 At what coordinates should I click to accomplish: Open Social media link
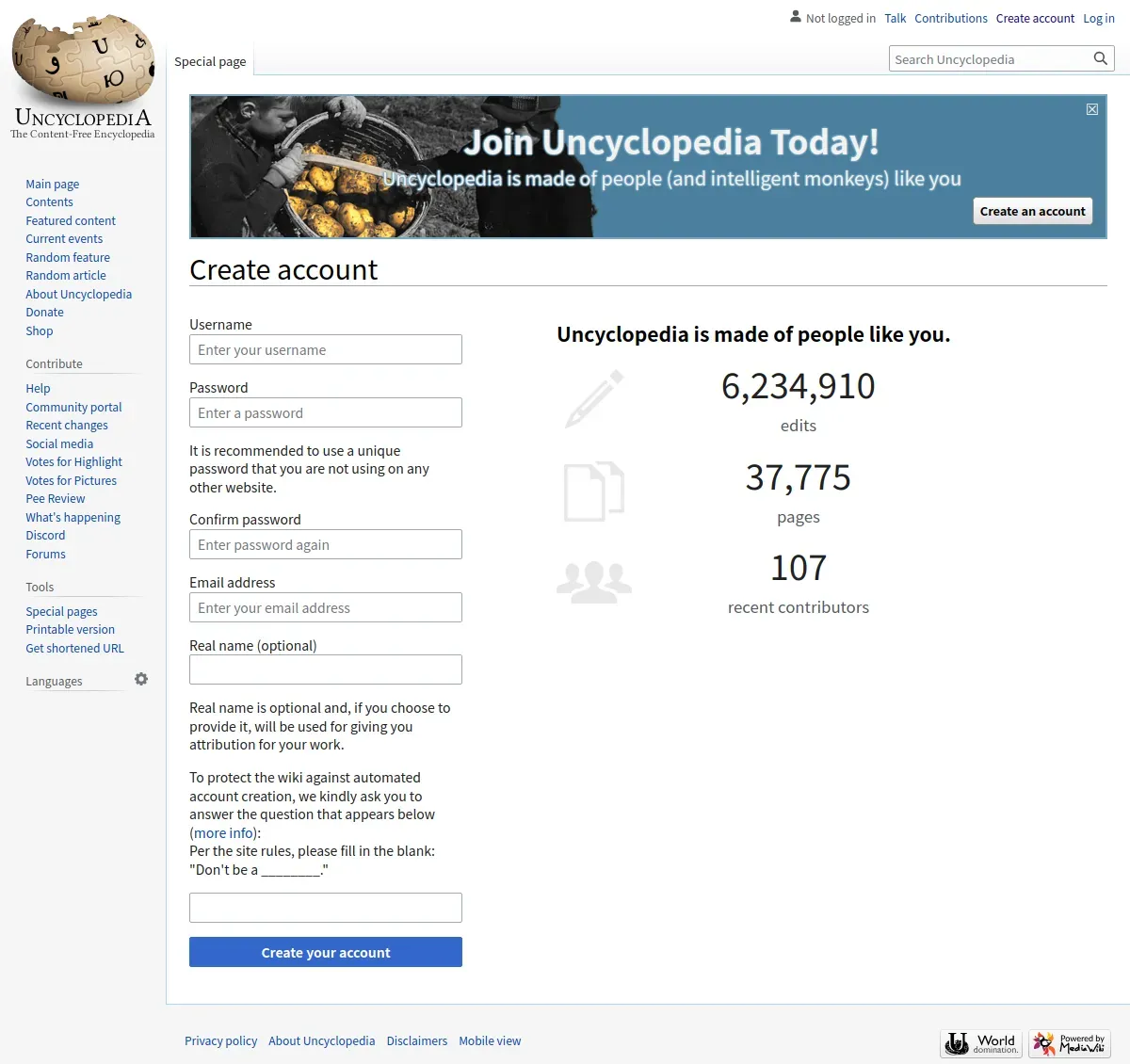(59, 443)
